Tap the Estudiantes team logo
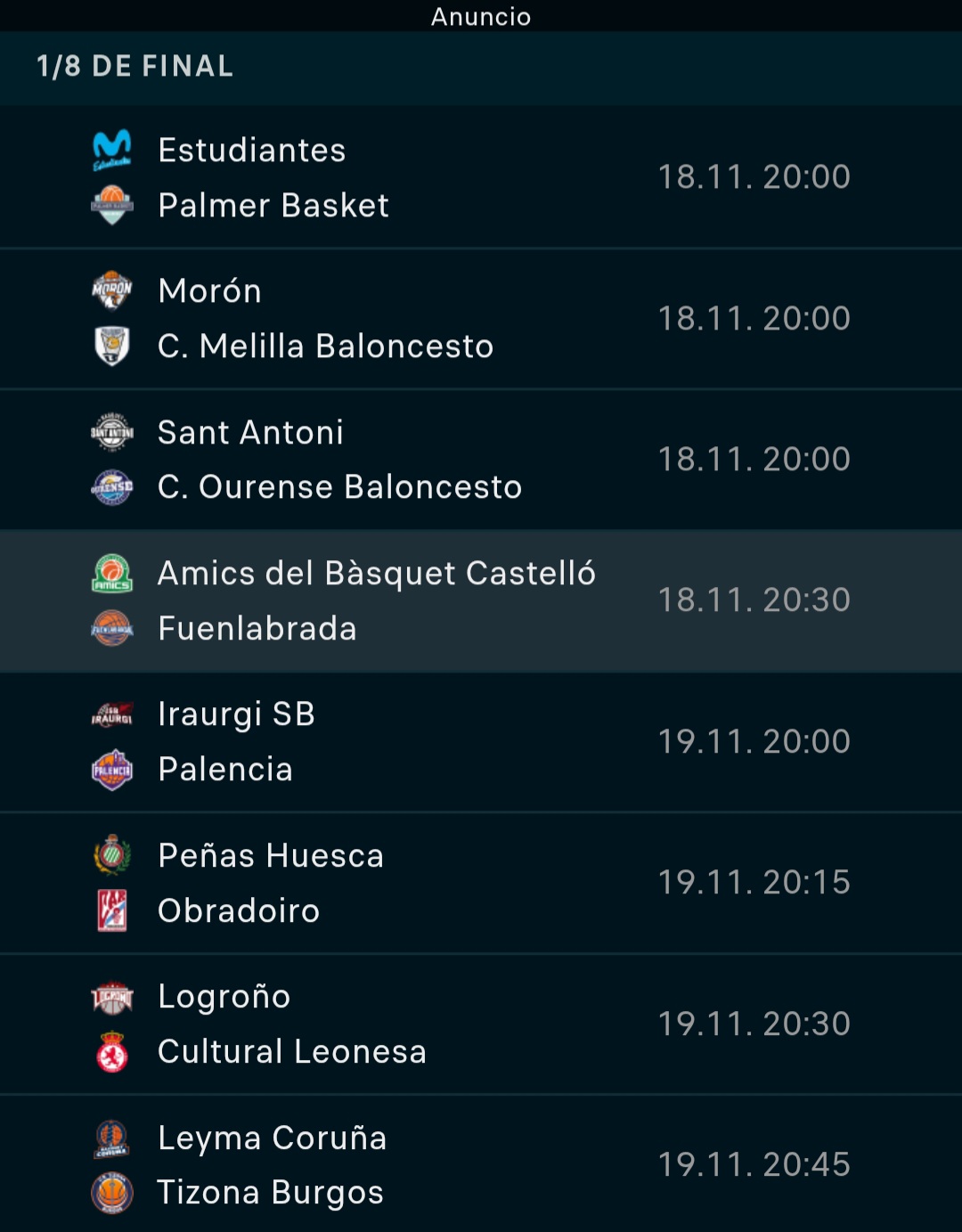 [112, 151]
